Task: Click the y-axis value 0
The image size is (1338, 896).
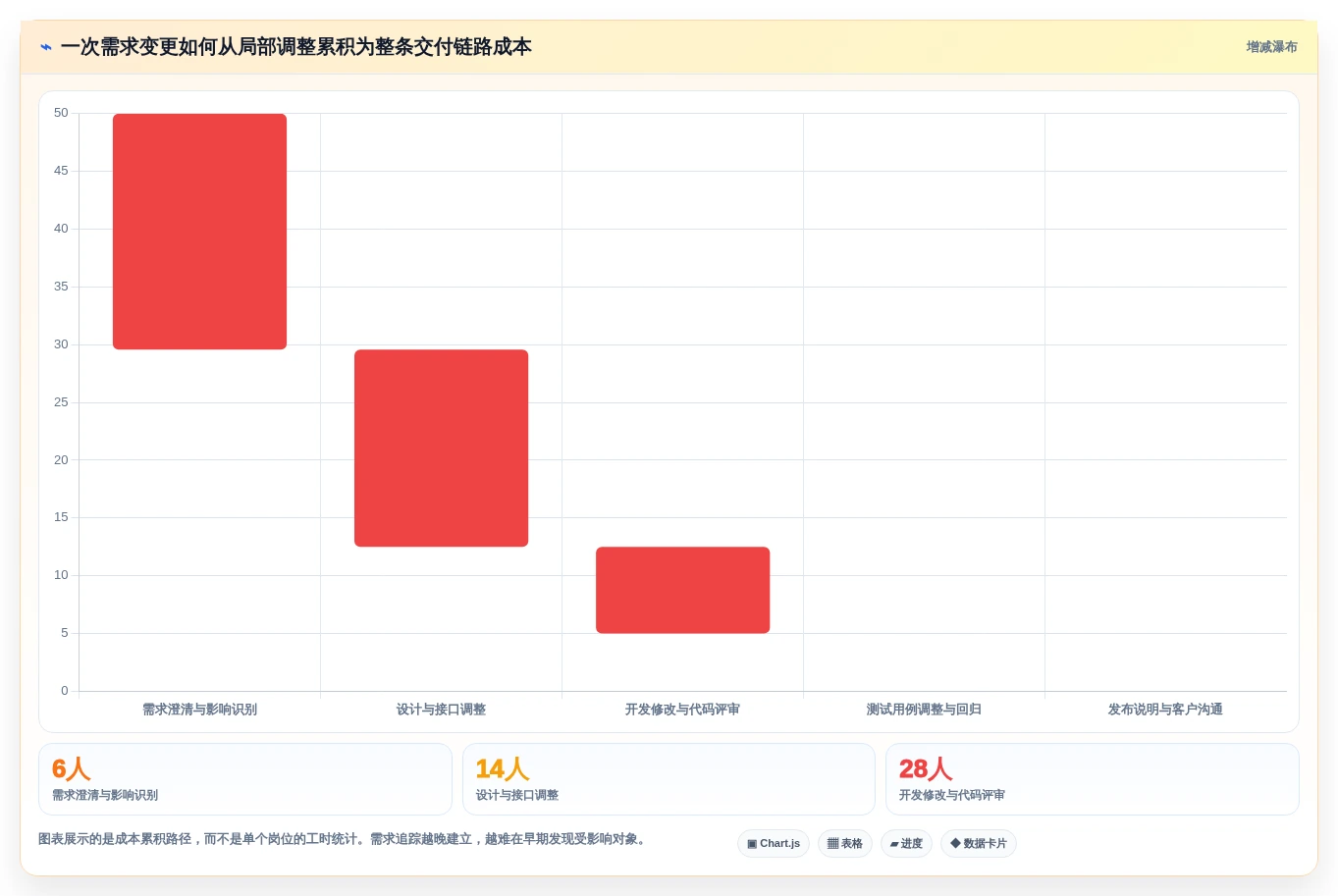Action: (65, 691)
